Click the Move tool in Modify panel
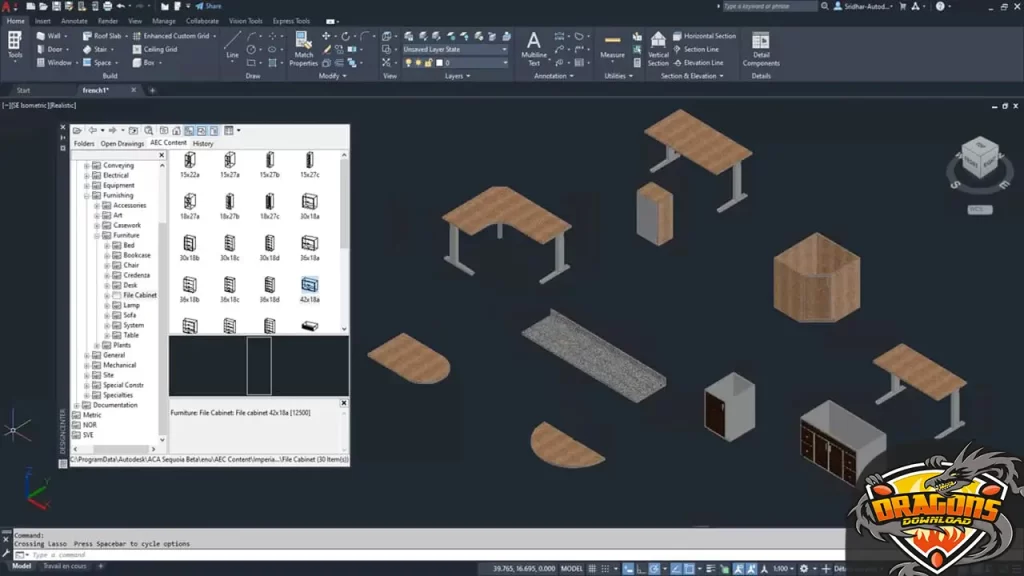This screenshot has height=576, width=1024. [326, 36]
